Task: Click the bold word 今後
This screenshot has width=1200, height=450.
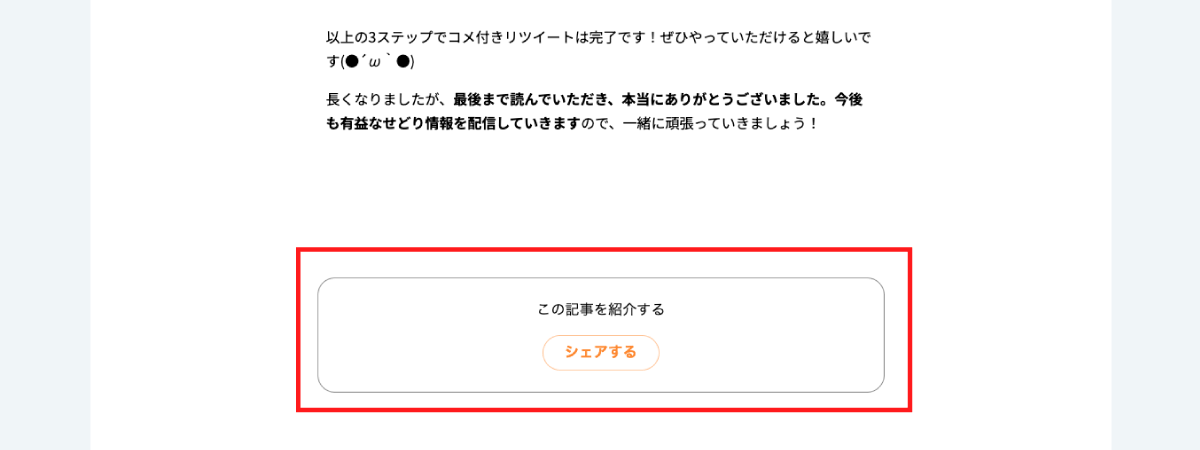Action: [x=847, y=100]
